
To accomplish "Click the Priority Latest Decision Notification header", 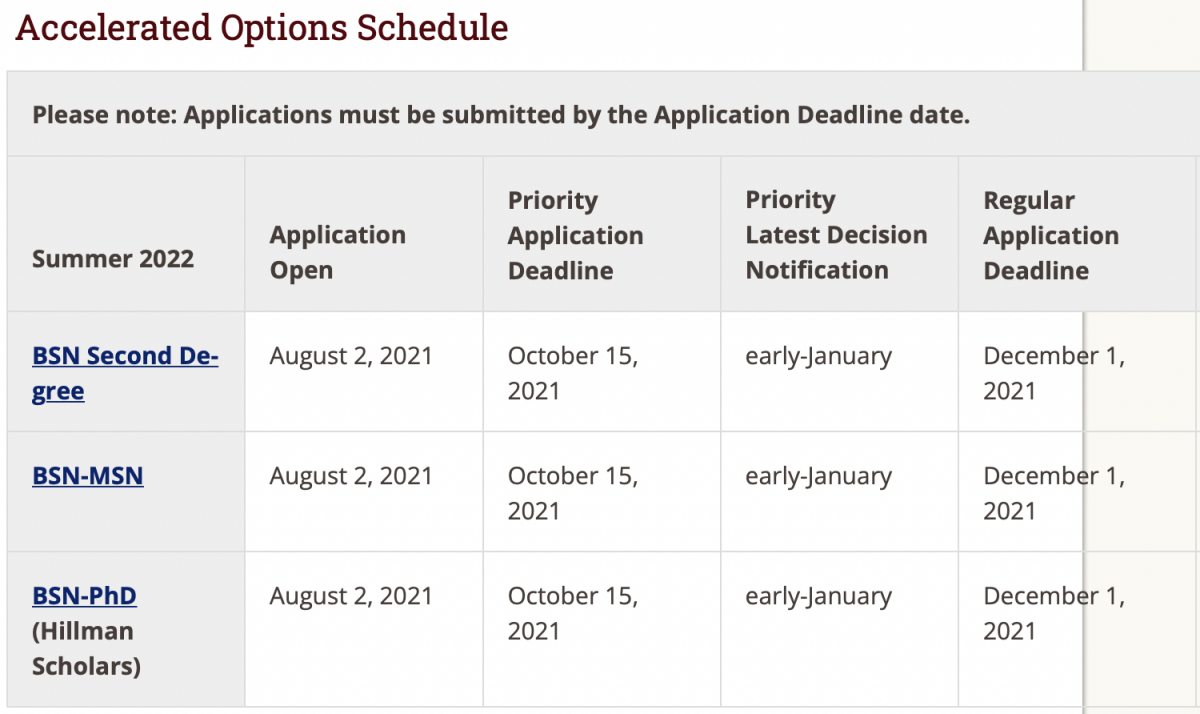I will tap(836, 235).
